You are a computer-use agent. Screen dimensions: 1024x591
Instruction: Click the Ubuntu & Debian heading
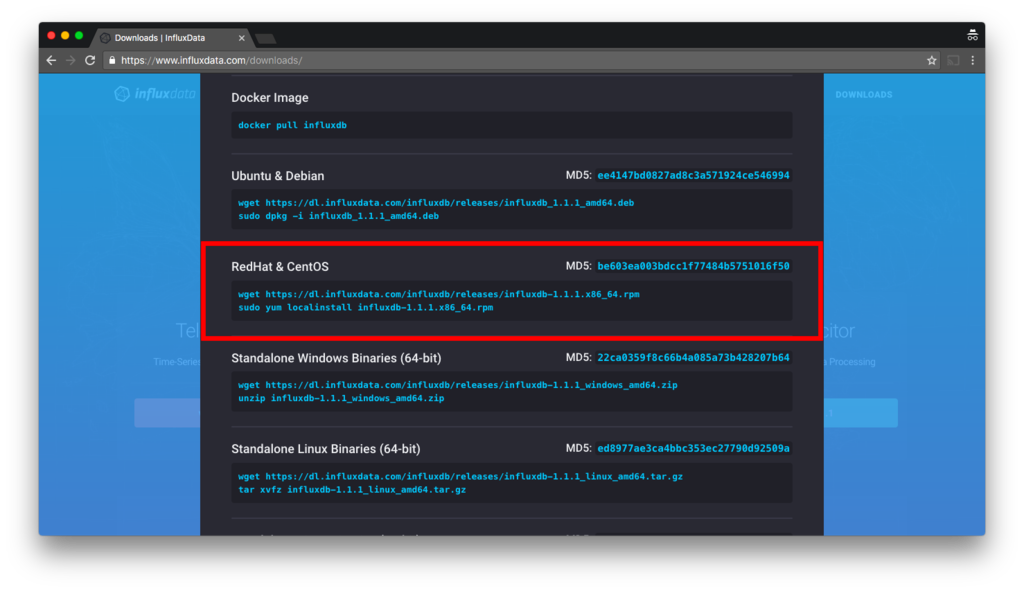point(278,176)
